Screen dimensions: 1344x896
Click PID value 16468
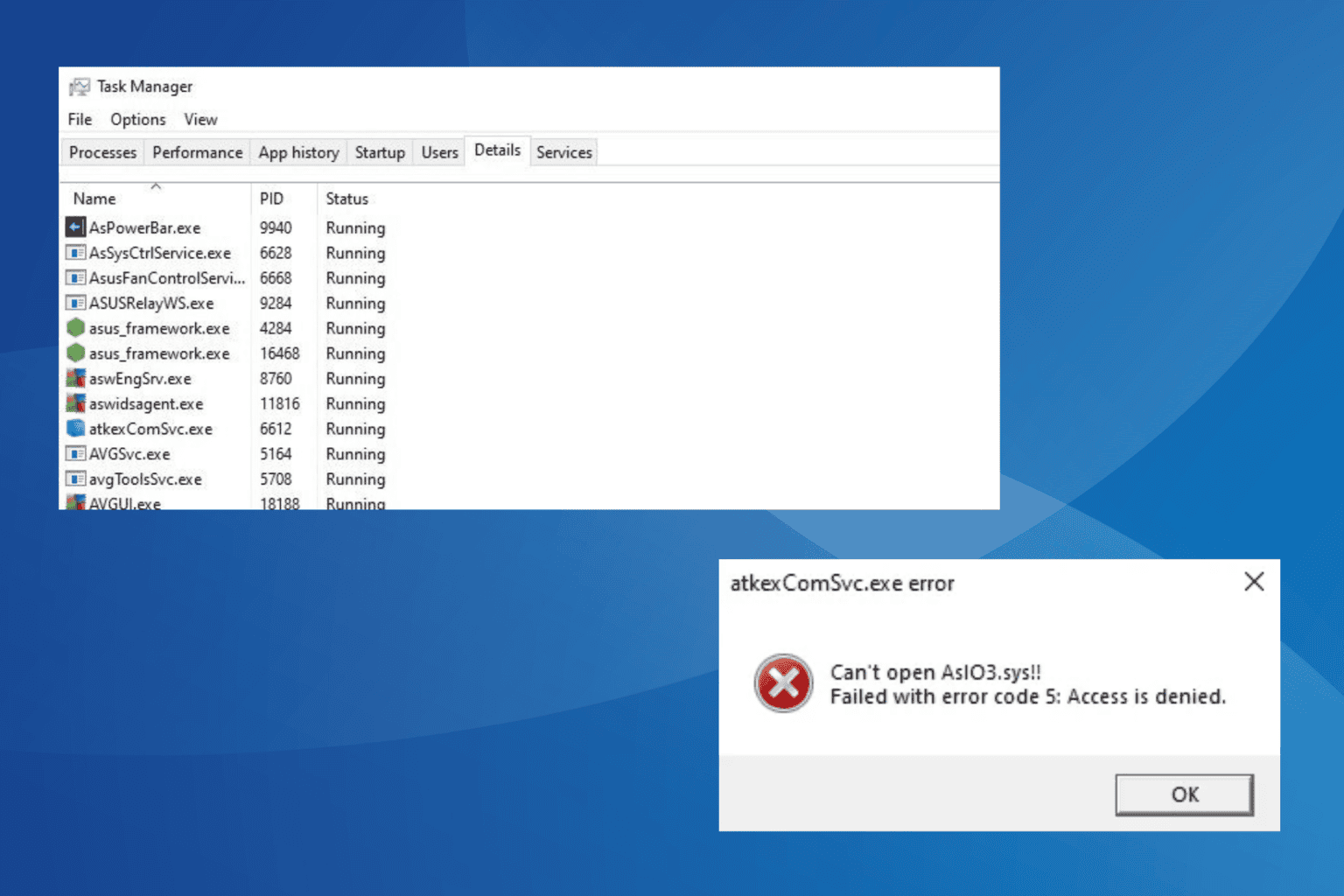click(280, 353)
